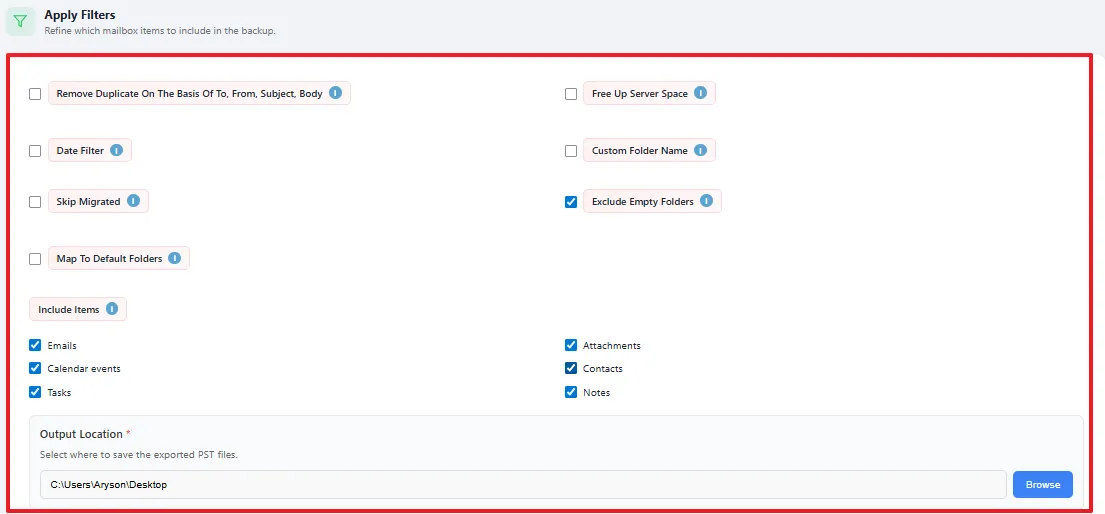
Task: Click info icon beside Map To Default Folders
Action: pos(175,258)
